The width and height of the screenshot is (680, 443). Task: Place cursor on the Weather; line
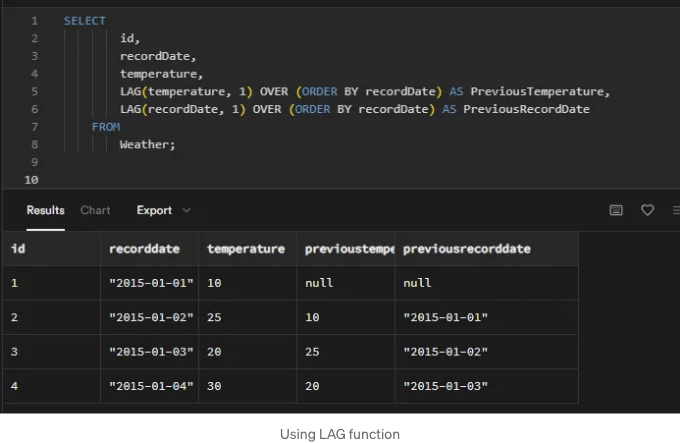click(147, 144)
